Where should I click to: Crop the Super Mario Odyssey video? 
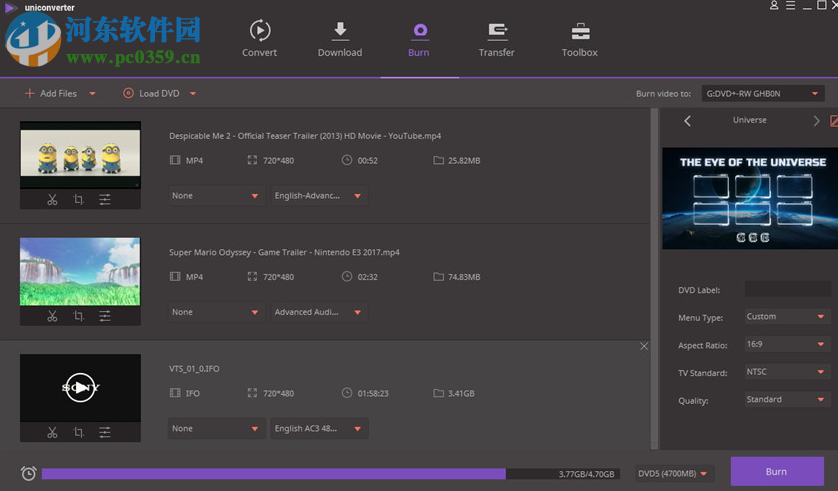[x=79, y=316]
